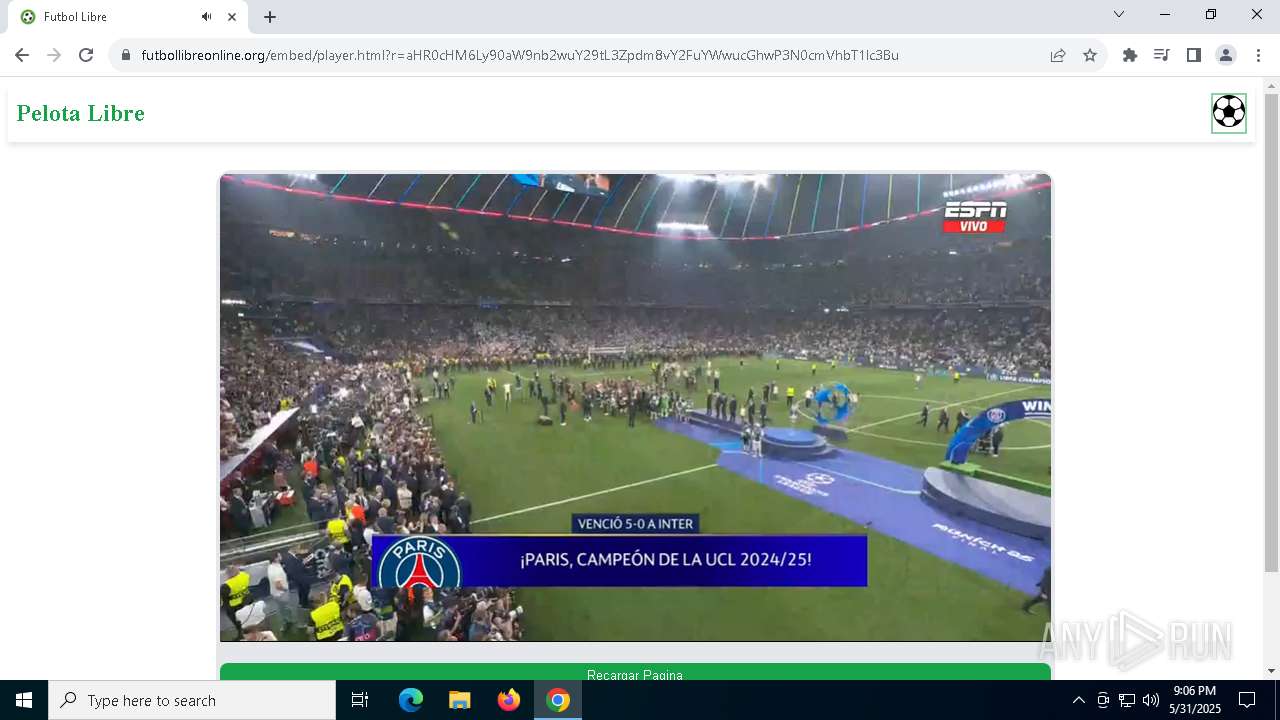The image size is (1280, 720).
Task: Go forward with the browser forward arrow
Action: pyautogui.click(x=54, y=55)
